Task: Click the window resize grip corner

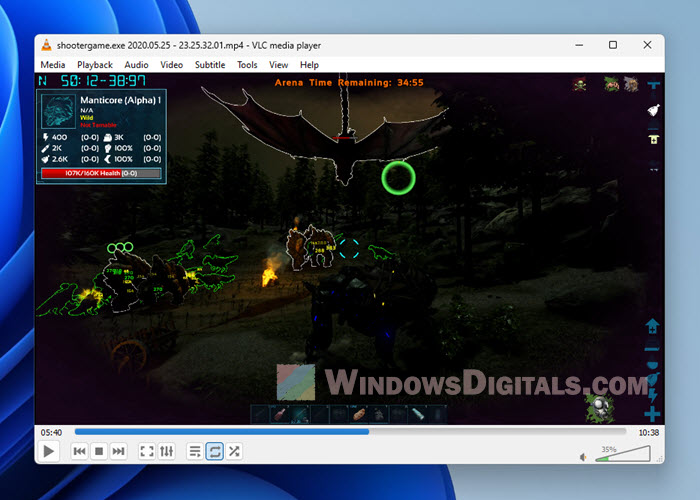Action: click(x=660, y=459)
